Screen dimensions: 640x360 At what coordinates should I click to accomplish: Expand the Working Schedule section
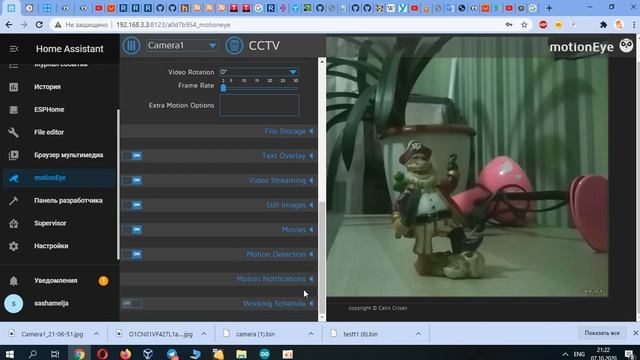(x=278, y=303)
